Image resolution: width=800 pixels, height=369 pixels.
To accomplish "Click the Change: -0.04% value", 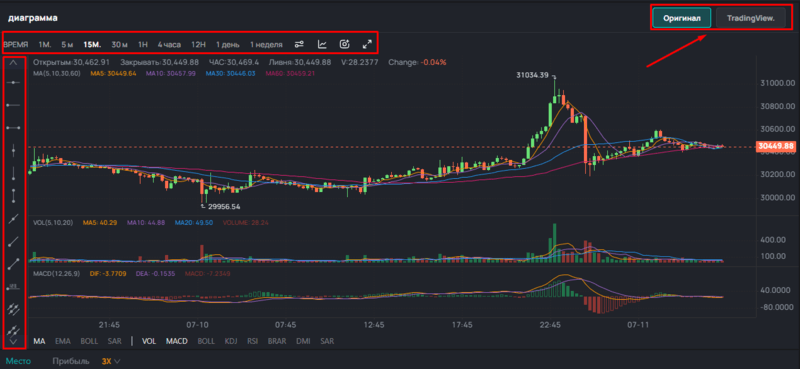I will pyautogui.click(x=417, y=62).
